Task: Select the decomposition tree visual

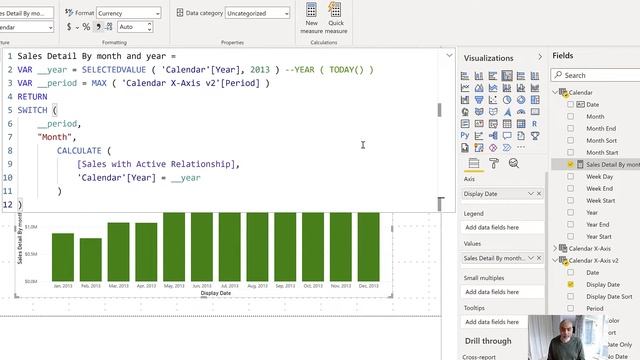Action: pos(493,136)
